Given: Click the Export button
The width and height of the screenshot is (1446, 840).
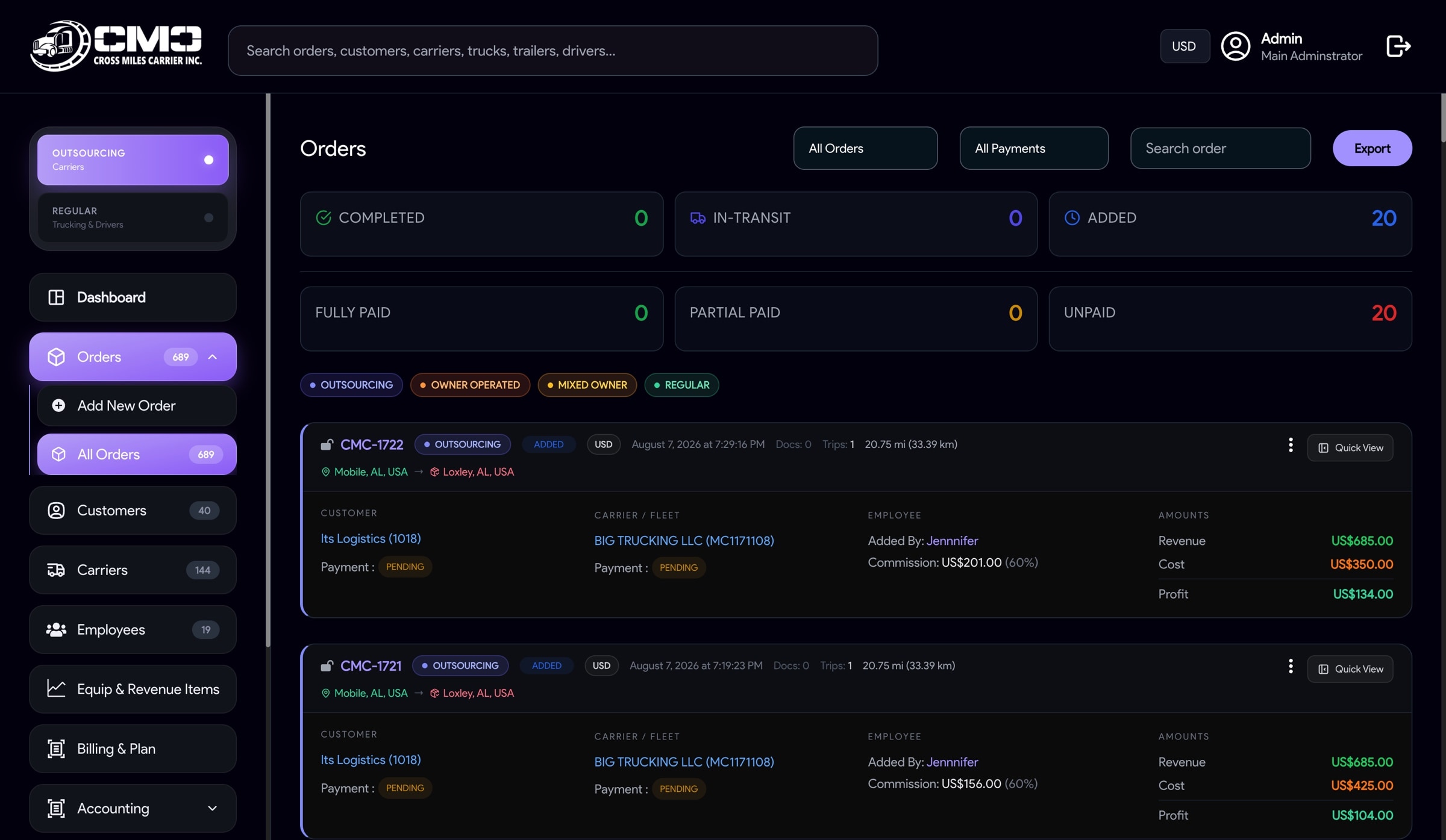Looking at the screenshot, I should click(1372, 148).
